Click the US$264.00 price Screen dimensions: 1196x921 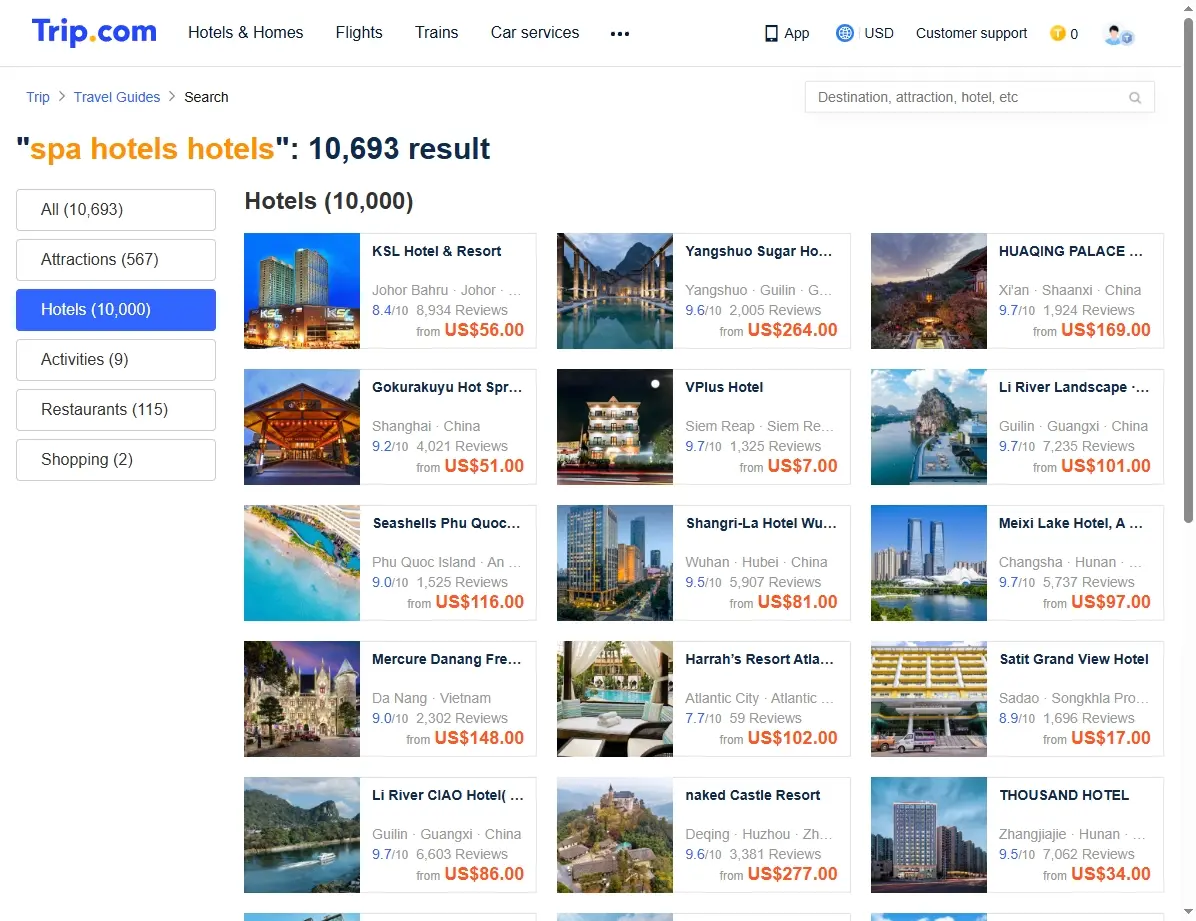point(793,330)
